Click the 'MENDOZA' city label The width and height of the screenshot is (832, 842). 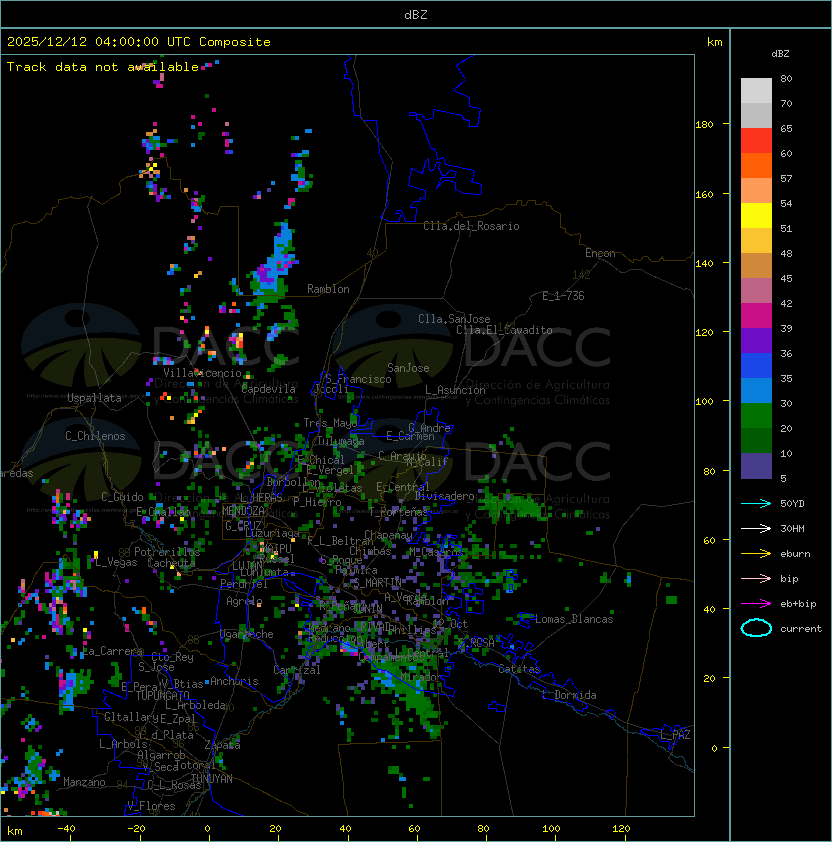(x=243, y=510)
